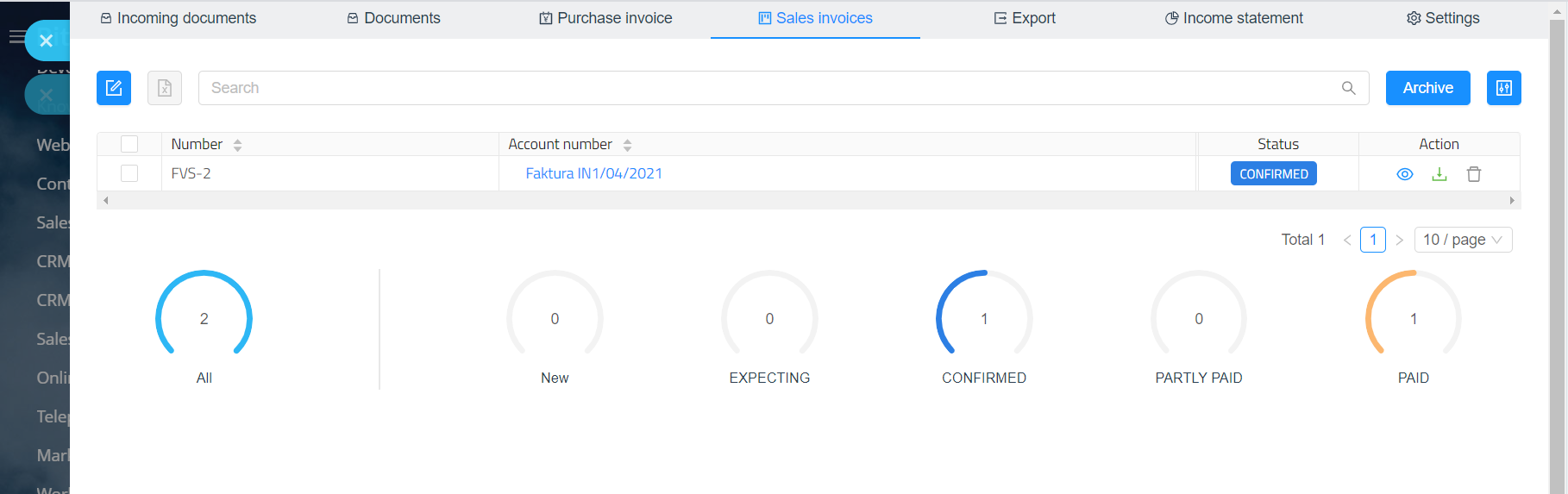1568x494 pixels.
Task: Sort by Number column arrows
Action: [237, 145]
